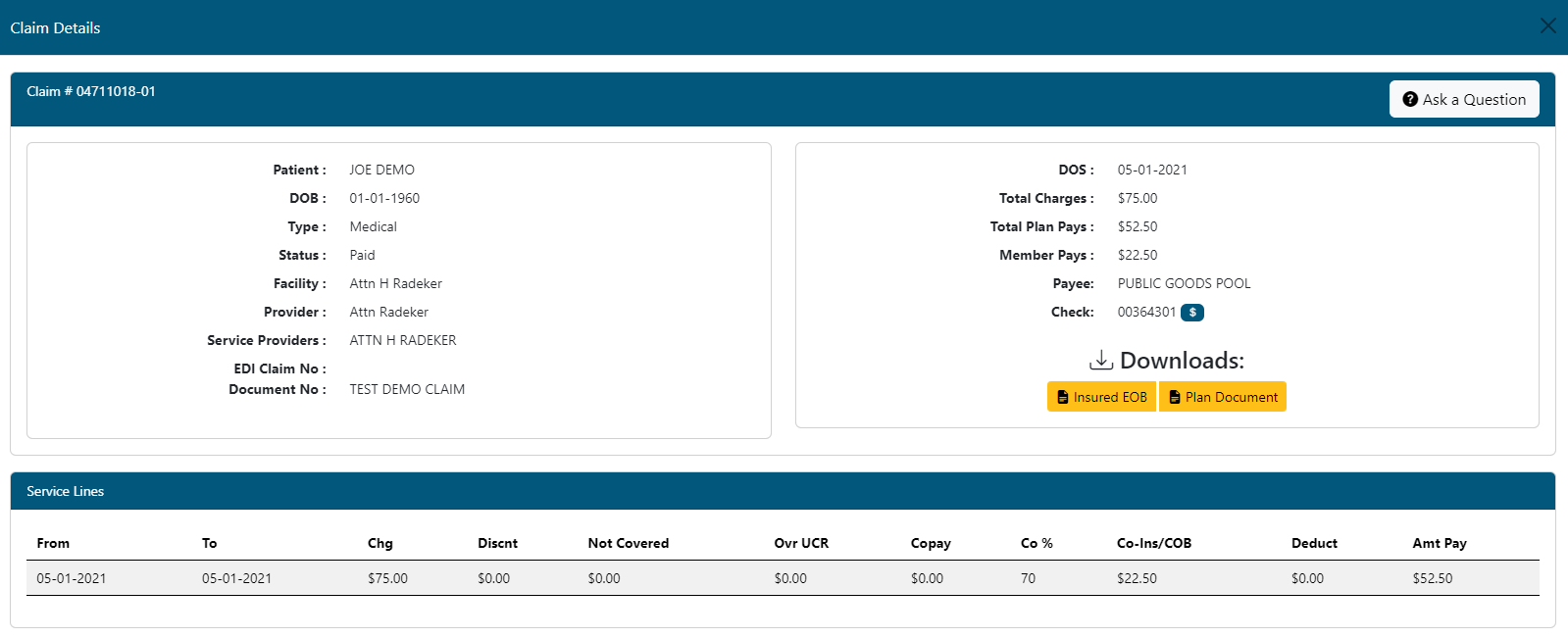
Task: Click the Status value Paid
Action: pyautogui.click(x=363, y=255)
